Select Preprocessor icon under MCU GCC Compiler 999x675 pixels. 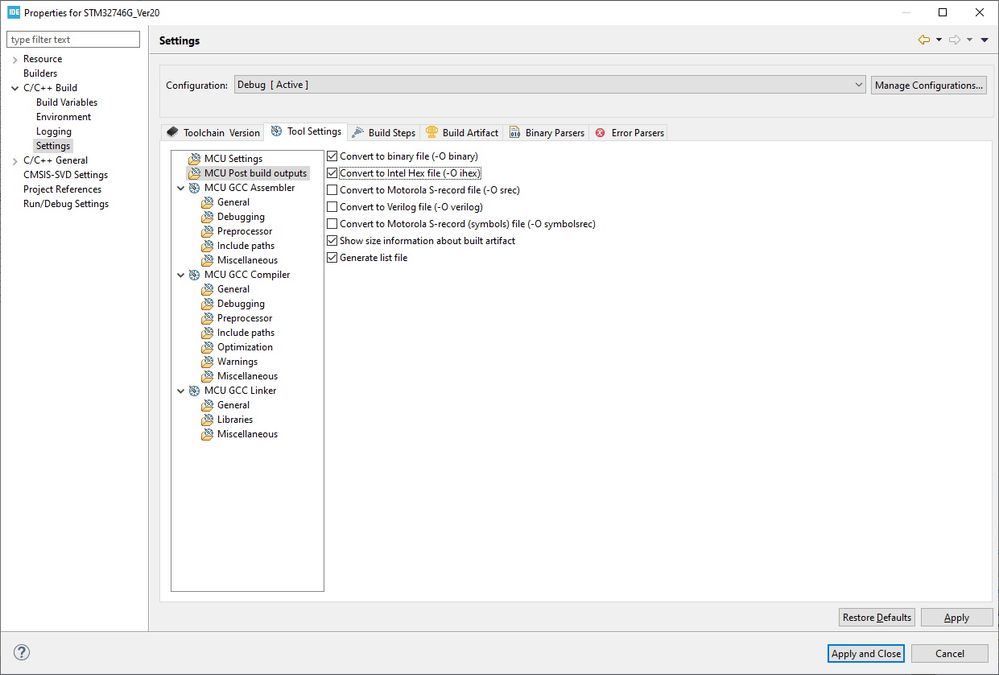click(207, 318)
